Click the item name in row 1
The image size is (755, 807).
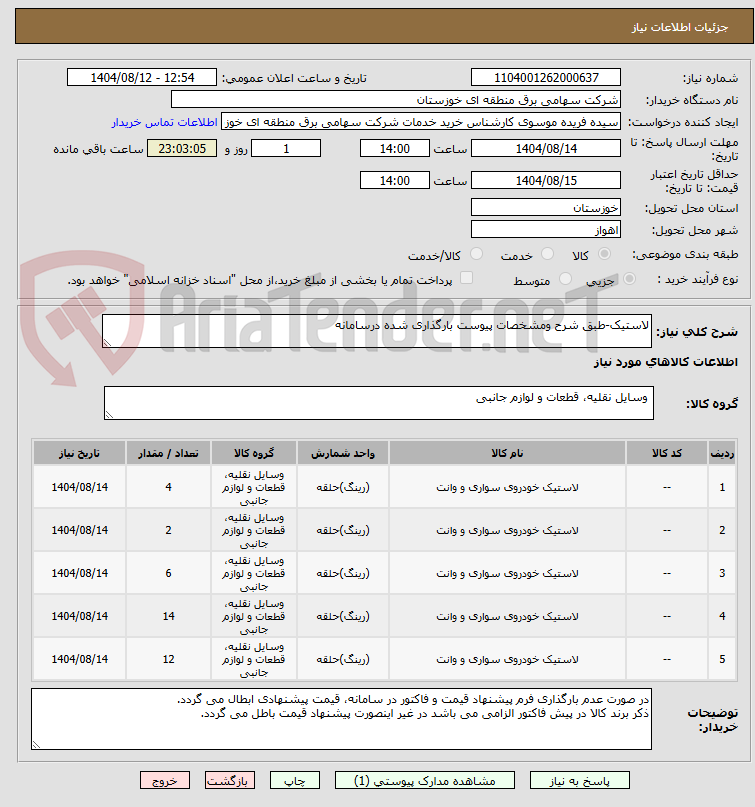point(507,487)
